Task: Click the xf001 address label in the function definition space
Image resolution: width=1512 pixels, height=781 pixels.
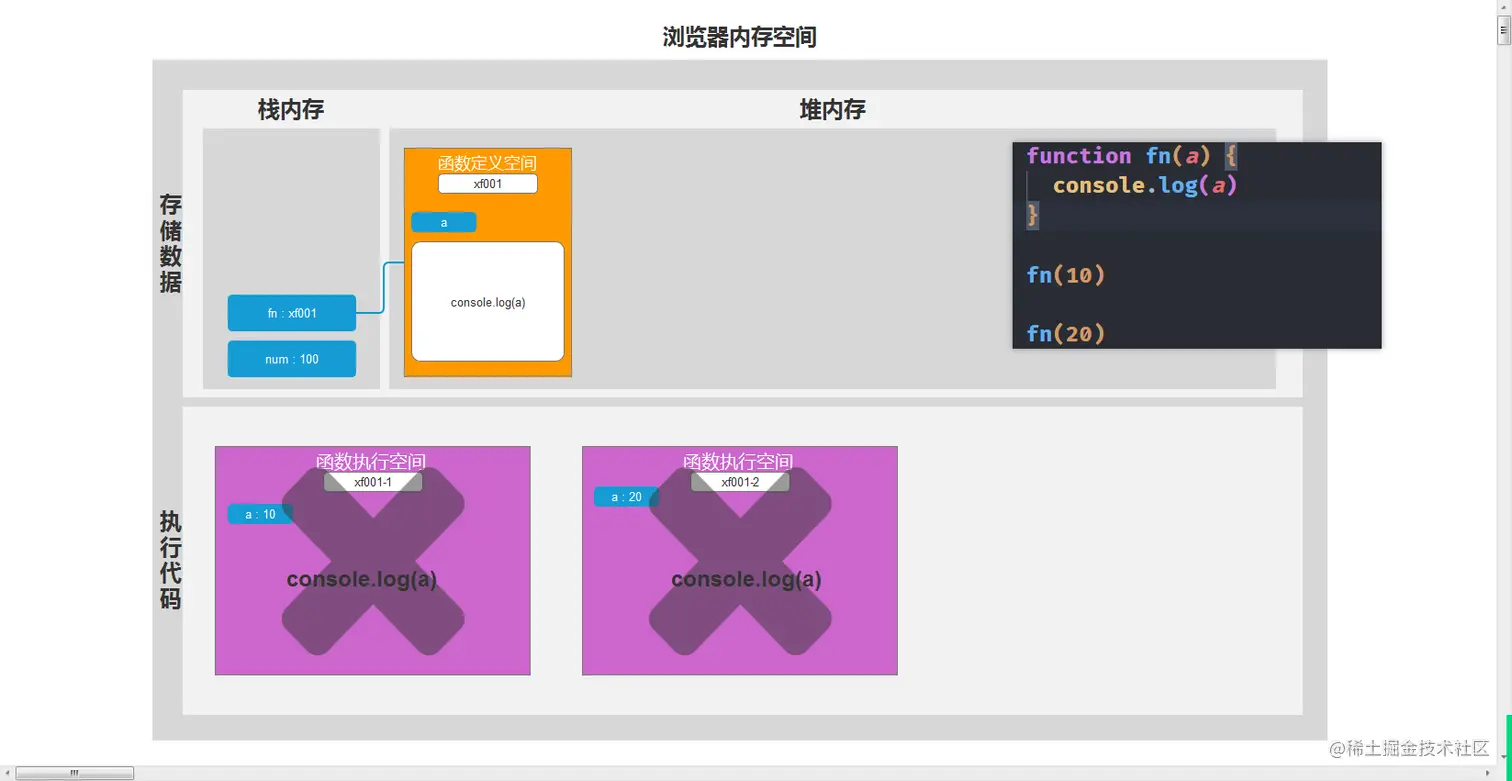Action: pyautogui.click(x=488, y=184)
